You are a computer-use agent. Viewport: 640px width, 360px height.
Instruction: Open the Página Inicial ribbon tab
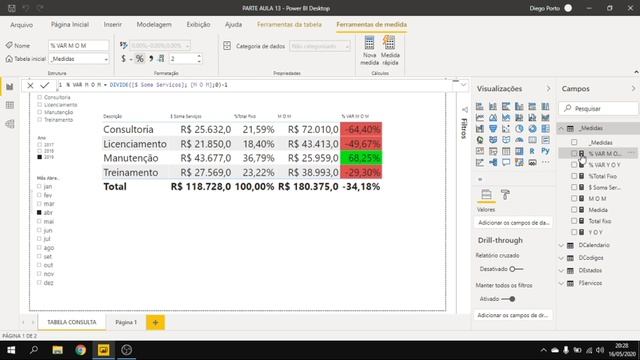click(x=70, y=24)
